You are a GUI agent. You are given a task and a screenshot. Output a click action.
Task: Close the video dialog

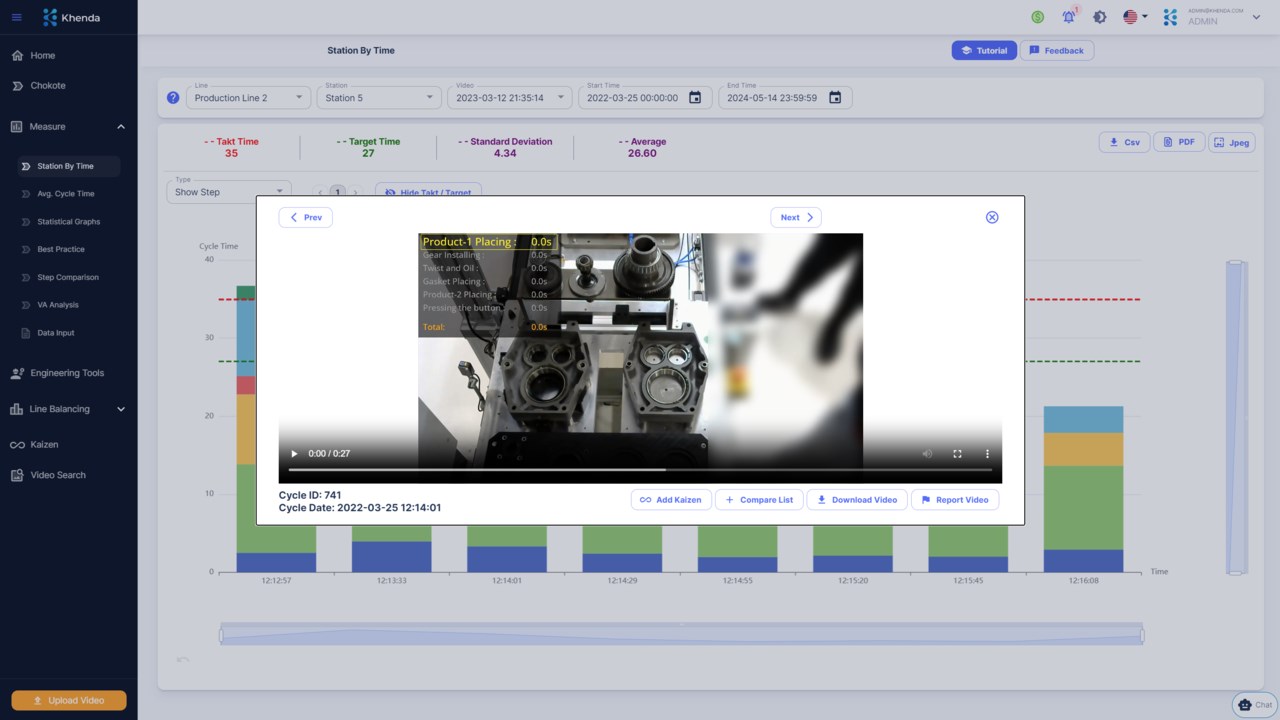point(992,217)
